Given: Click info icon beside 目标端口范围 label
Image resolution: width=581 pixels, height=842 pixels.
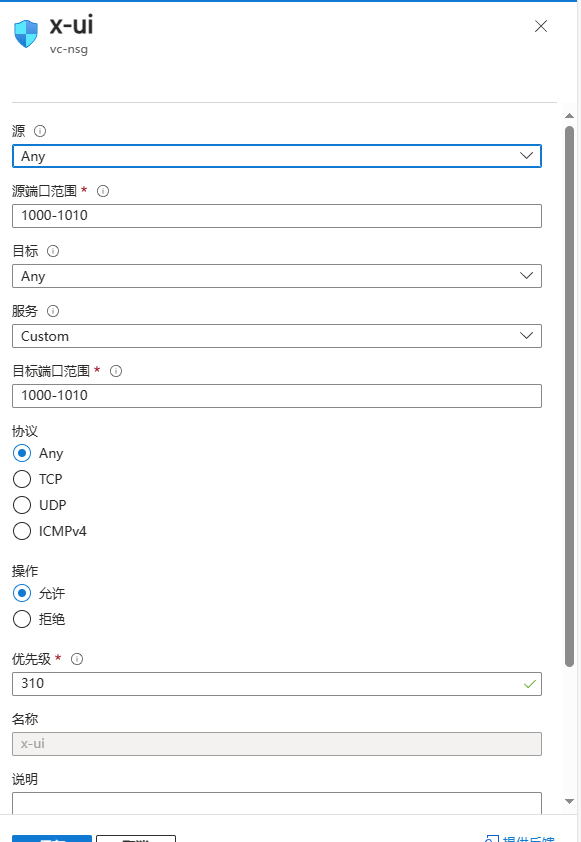Looking at the screenshot, I should pyautogui.click(x=116, y=371).
